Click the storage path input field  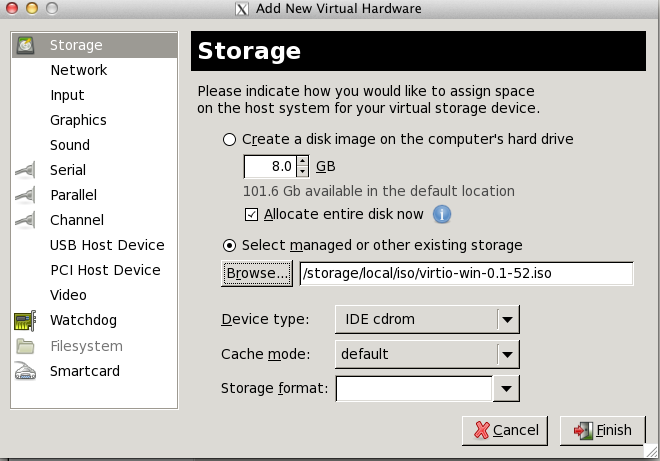[x=466, y=274]
